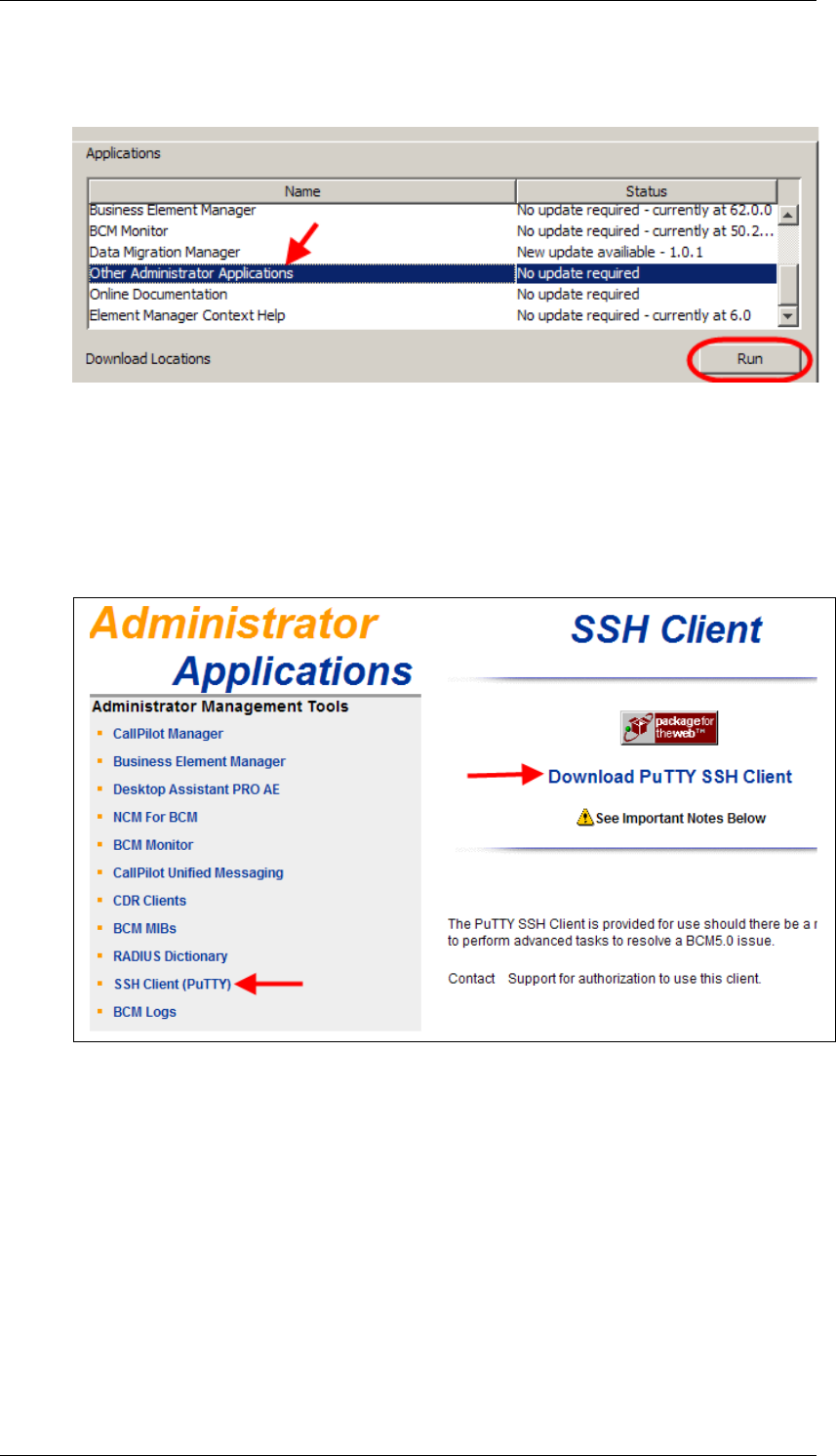Click Download PuTTY SSH Client link

(670, 777)
